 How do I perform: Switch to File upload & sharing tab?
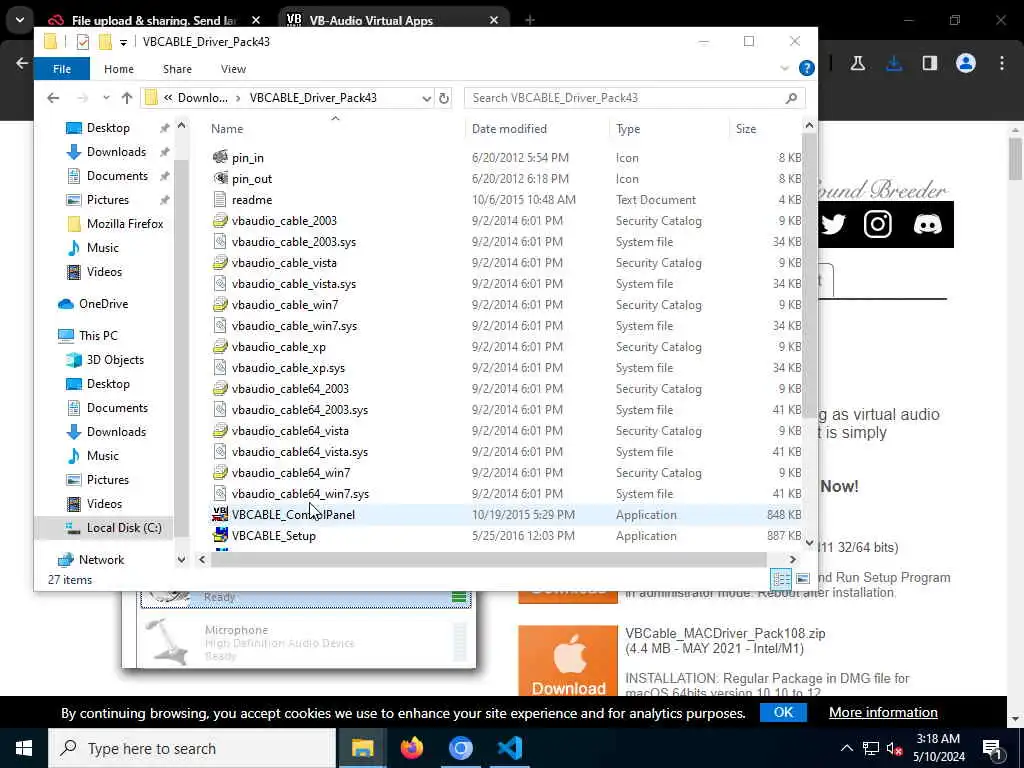(x=155, y=20)
